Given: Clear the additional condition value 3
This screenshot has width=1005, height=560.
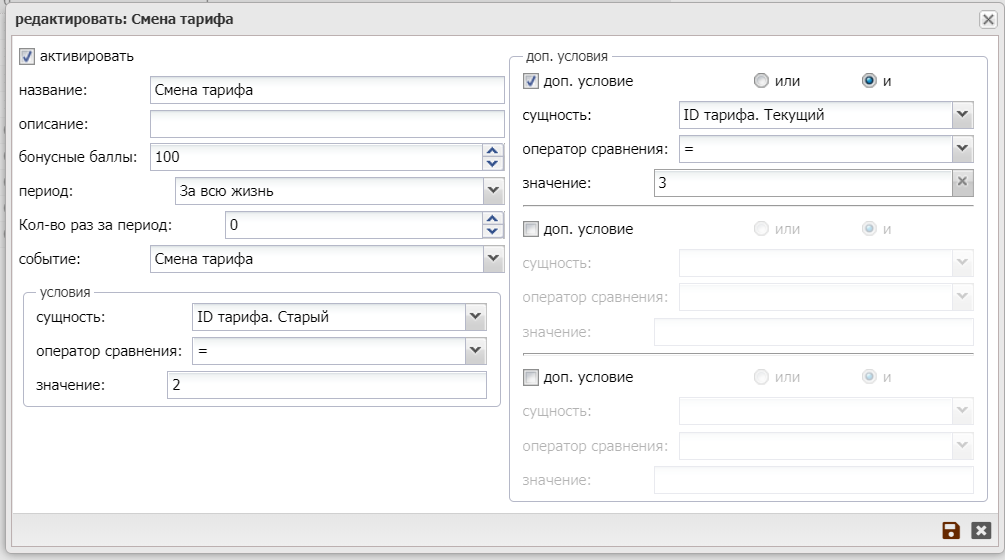Looking at the screenshot, I should pos(962,182).
